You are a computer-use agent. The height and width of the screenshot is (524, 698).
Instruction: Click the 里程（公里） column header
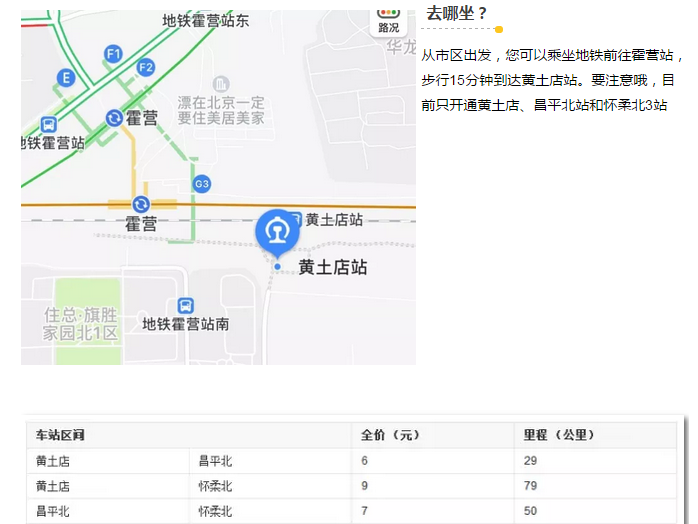coord(559,435)
